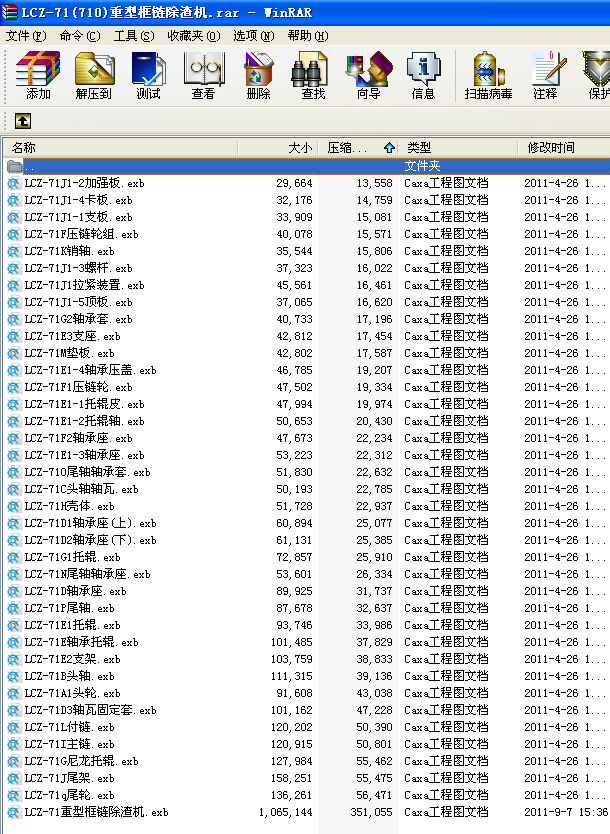Screen dimensions: 610x834
Task: Click file icon of LCZ-71I主链.exb
Action: [13, 744]
